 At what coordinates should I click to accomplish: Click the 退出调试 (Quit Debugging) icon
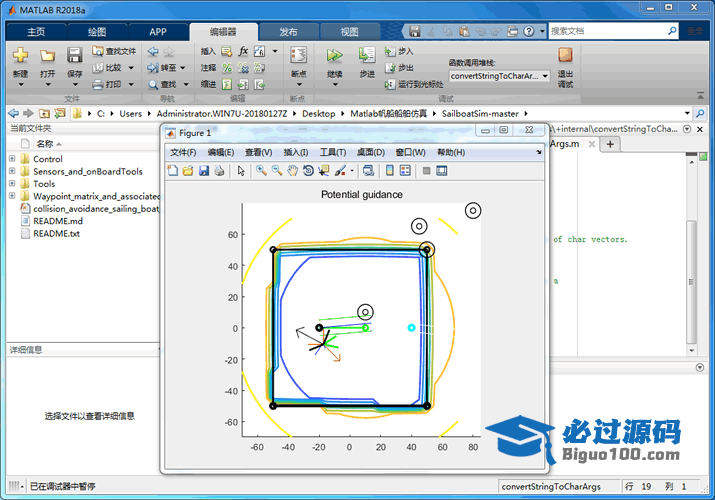(565, 55)
